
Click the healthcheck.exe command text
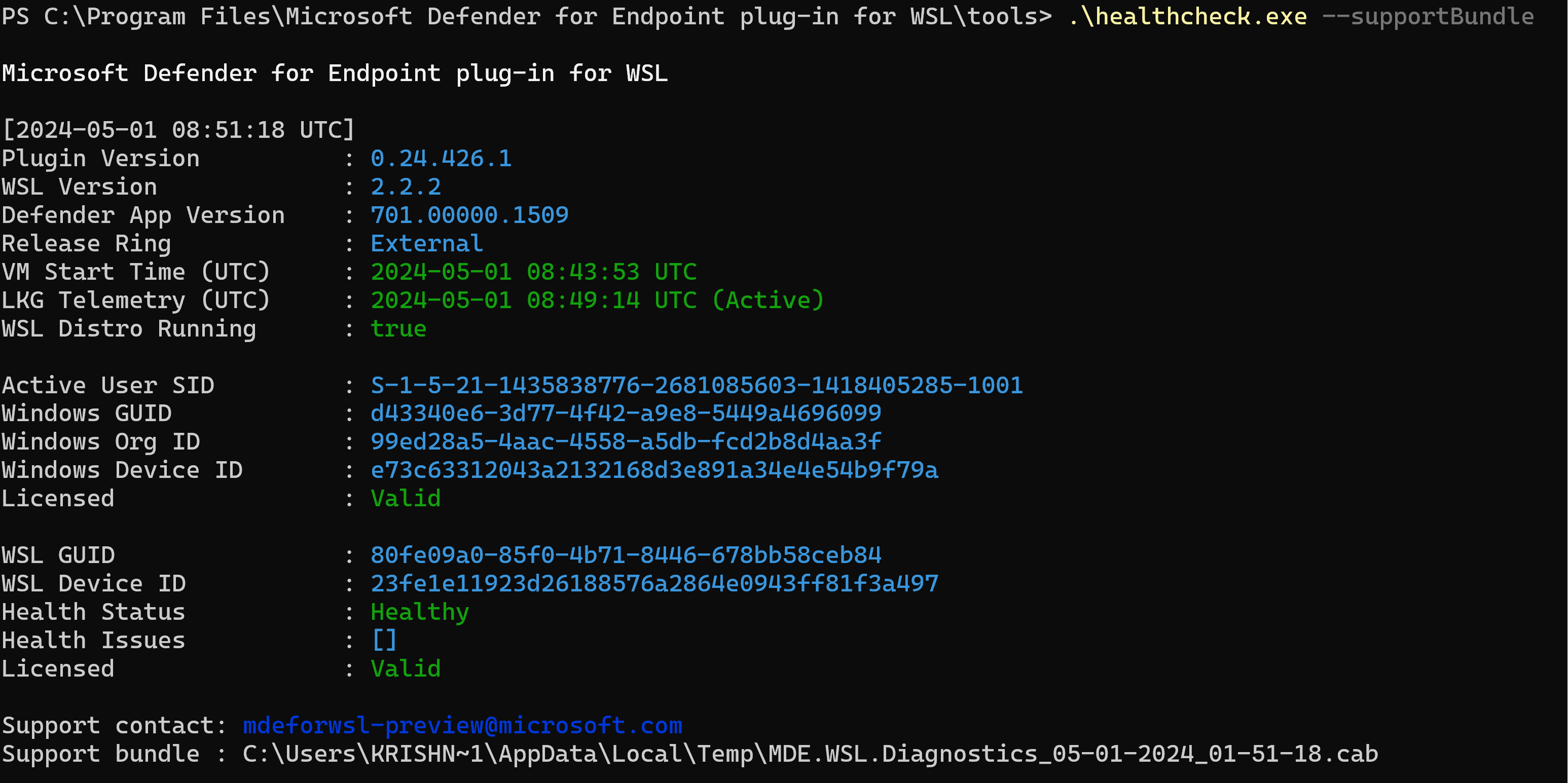(x=1188, y=16)
